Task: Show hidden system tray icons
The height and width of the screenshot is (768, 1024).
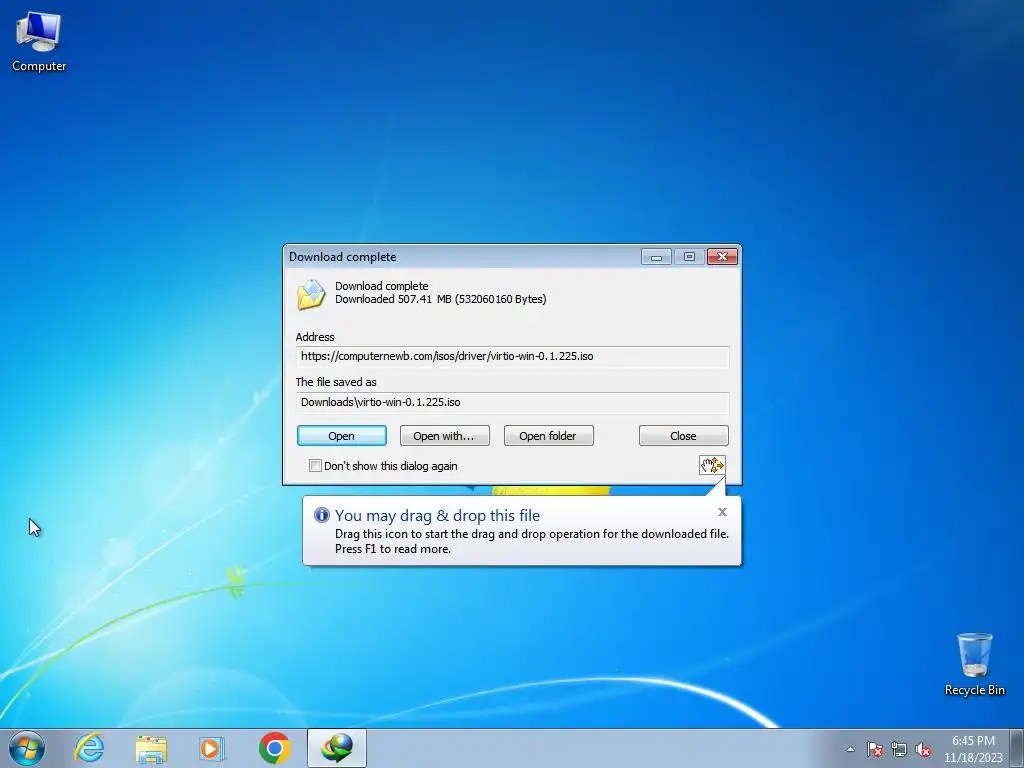Action: click(x=850, y=749)
